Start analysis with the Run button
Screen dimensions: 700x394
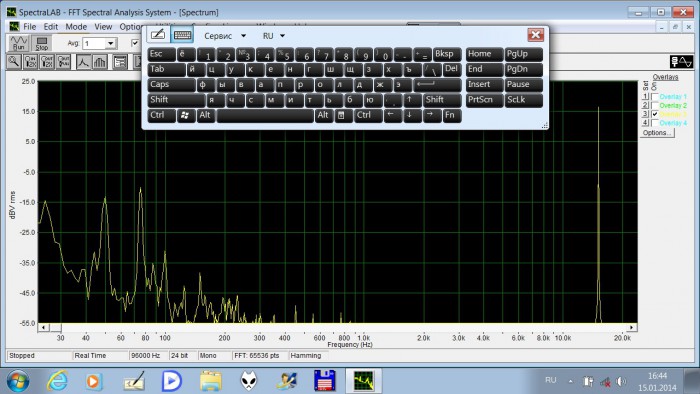pos(18,43)
